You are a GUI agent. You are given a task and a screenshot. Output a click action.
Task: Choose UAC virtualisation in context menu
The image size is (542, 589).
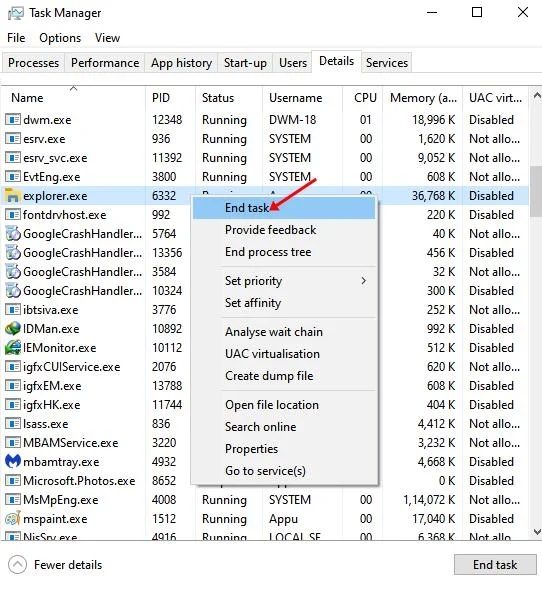pos(284,354)
